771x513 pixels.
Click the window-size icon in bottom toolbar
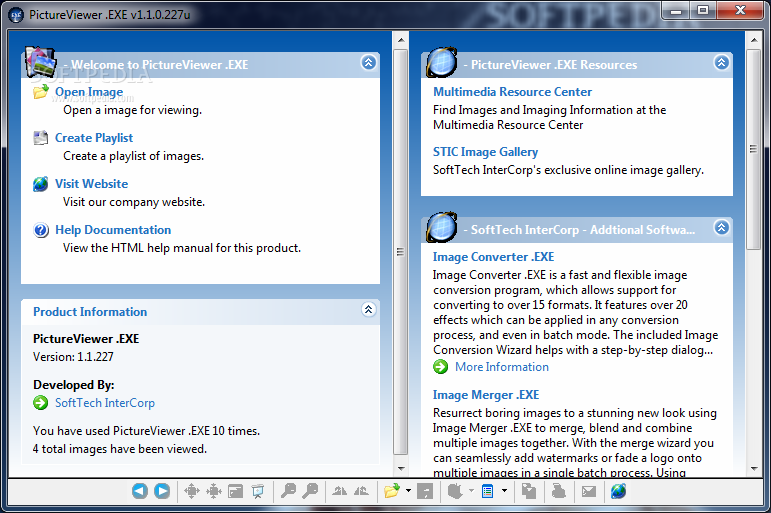(236, 491)
